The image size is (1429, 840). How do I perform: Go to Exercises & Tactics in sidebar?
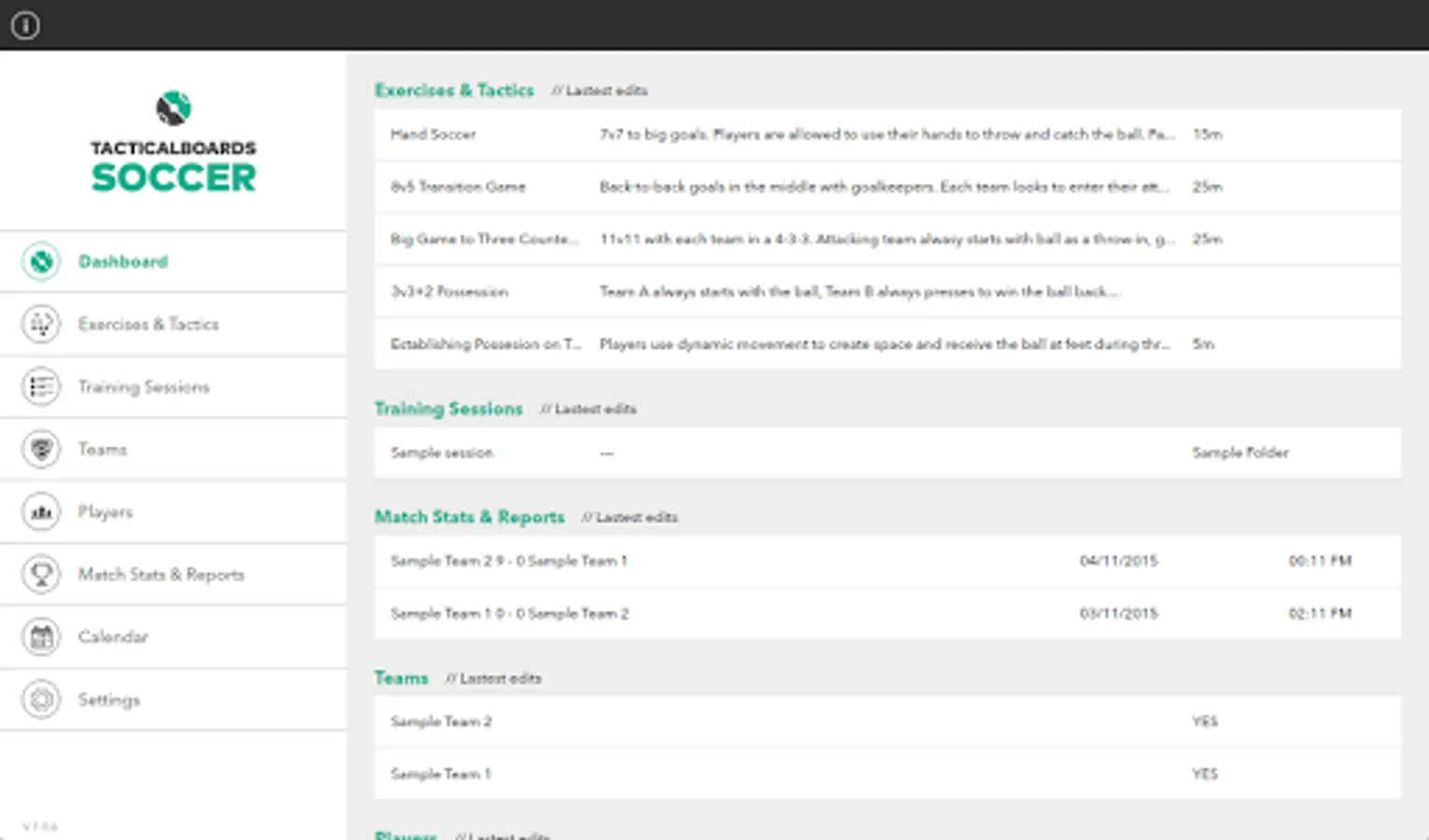pos(173,324)
